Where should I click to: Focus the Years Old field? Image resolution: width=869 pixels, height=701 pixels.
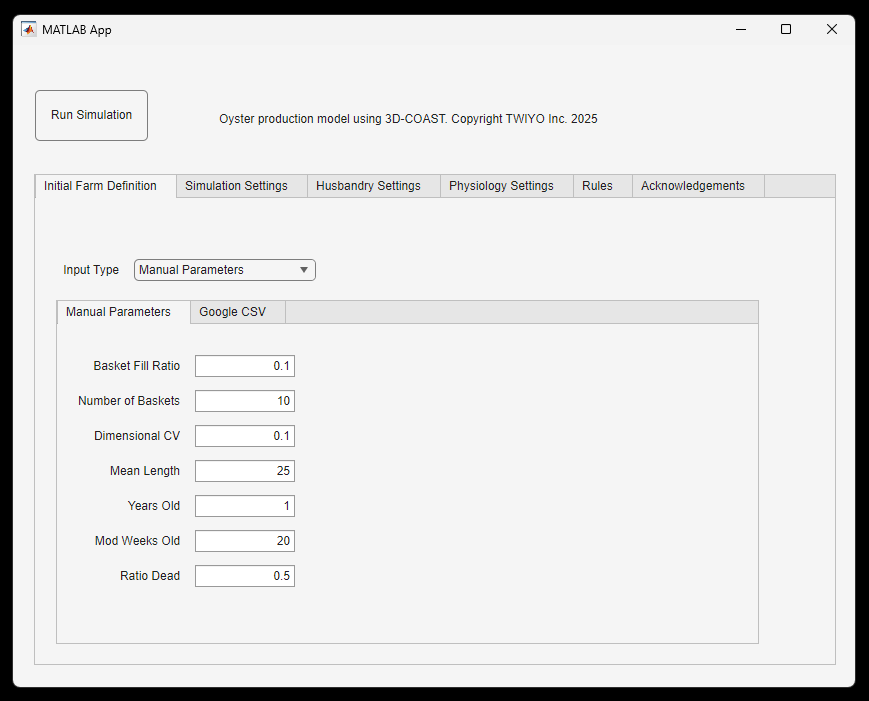point(244,506)
